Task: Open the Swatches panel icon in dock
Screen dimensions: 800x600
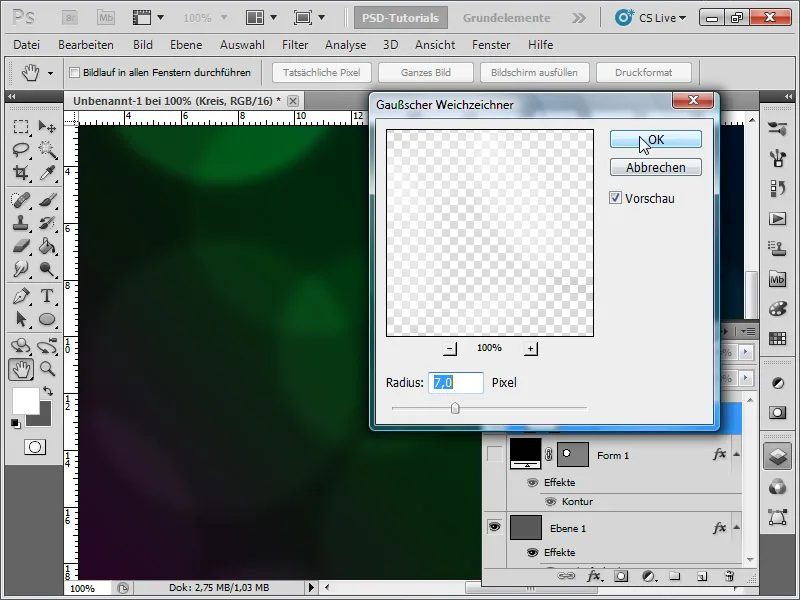Action: point(777,339)
